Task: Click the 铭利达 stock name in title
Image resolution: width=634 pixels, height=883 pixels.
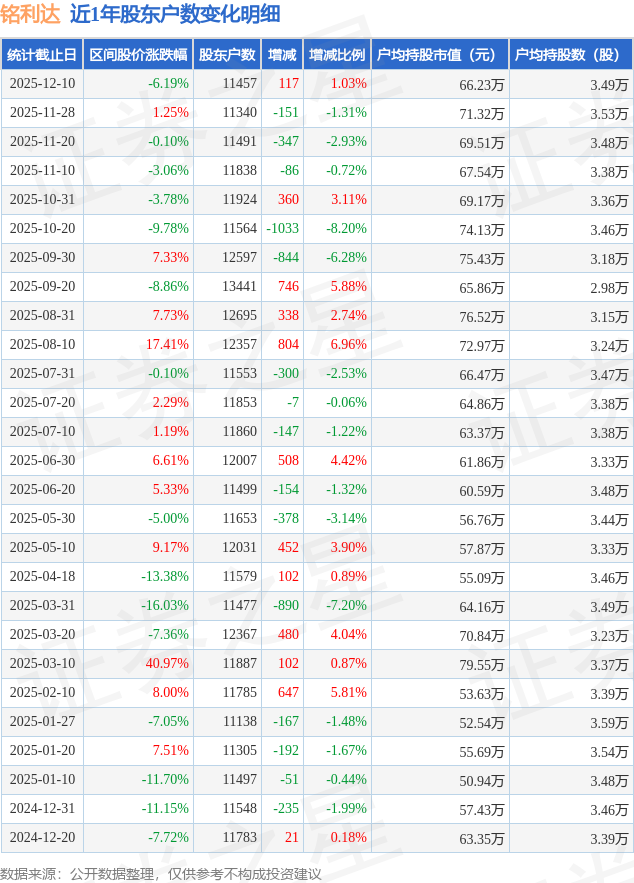Action: [x=30, y=14]
